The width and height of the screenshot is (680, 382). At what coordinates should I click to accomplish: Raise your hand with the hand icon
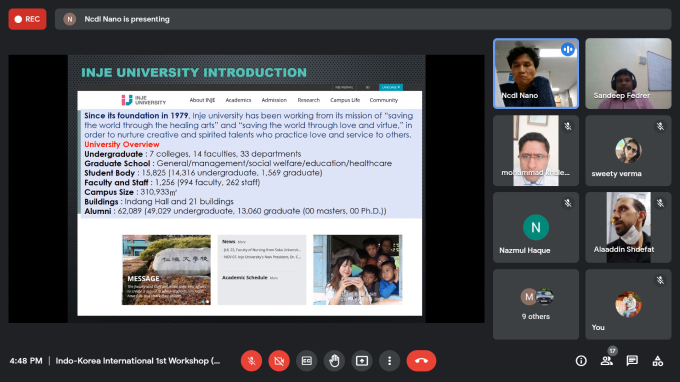tap(334, 361)
